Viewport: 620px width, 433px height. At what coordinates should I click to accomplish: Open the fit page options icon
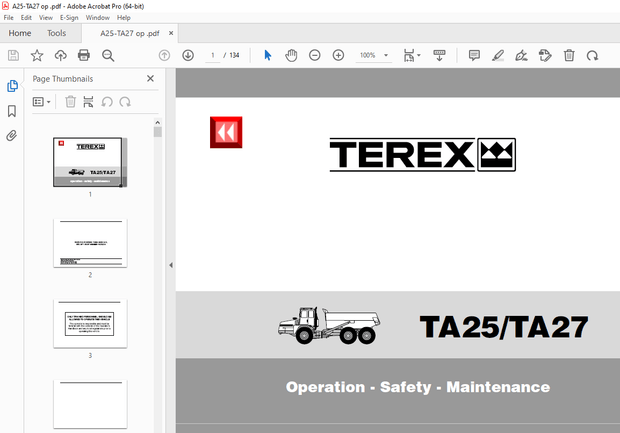pyautogui.click(x=409, y=55)
